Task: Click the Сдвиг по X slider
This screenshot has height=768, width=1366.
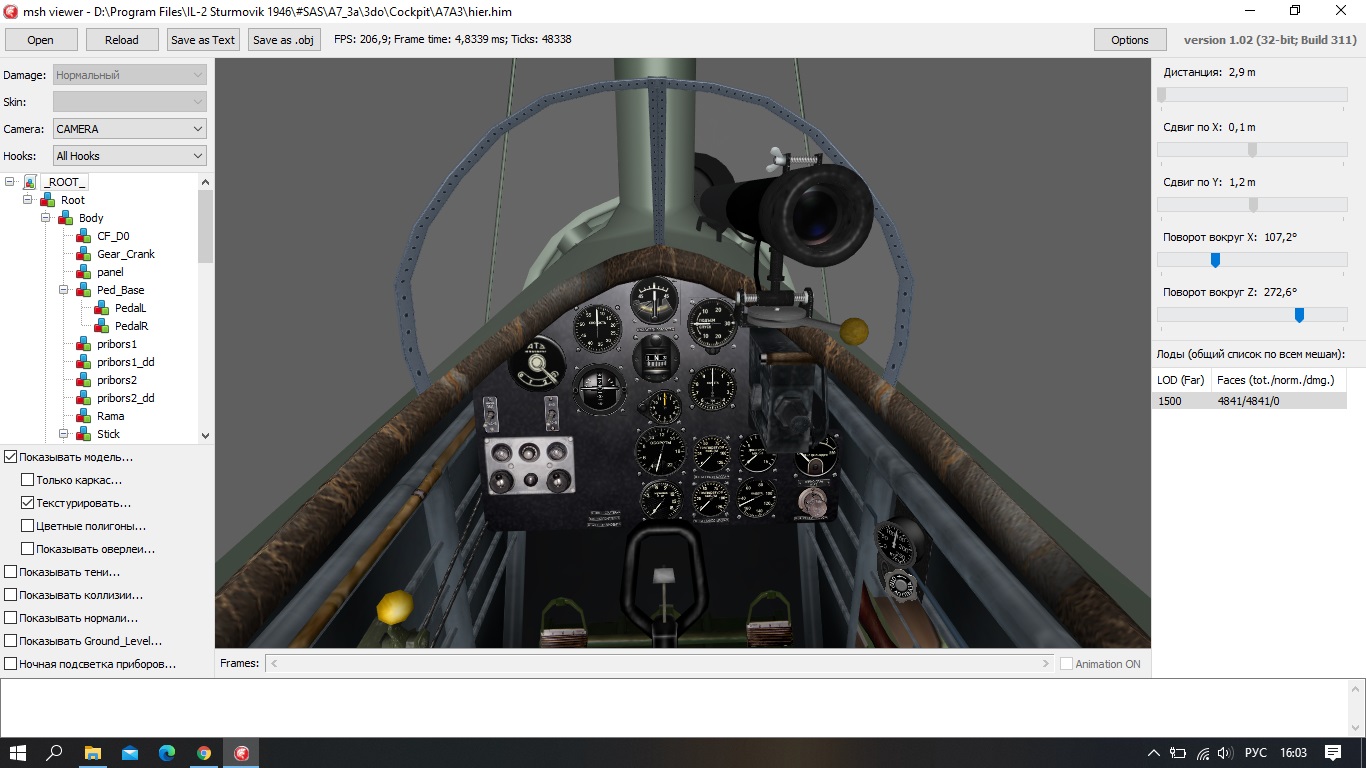Action: [x=1252, y=149]
